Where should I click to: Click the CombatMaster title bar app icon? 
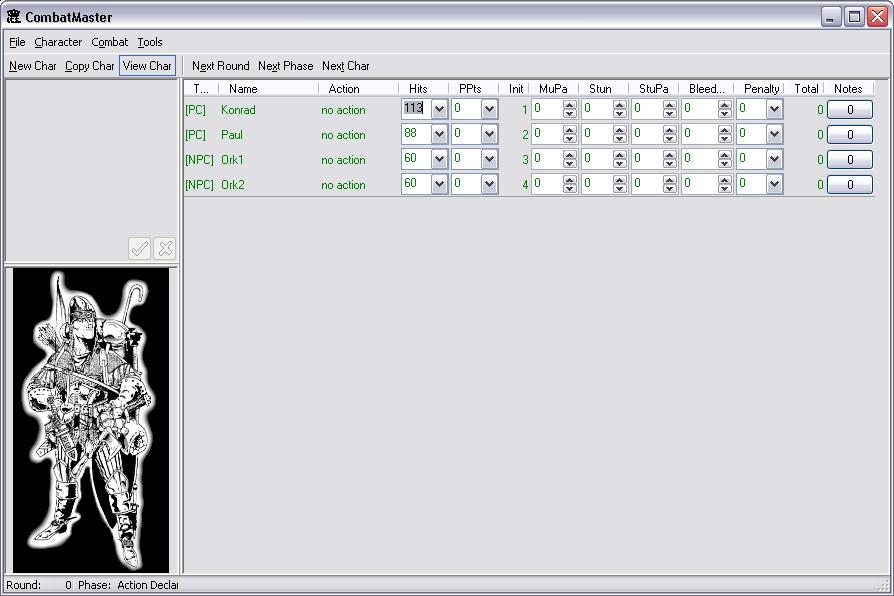point(14,16)
